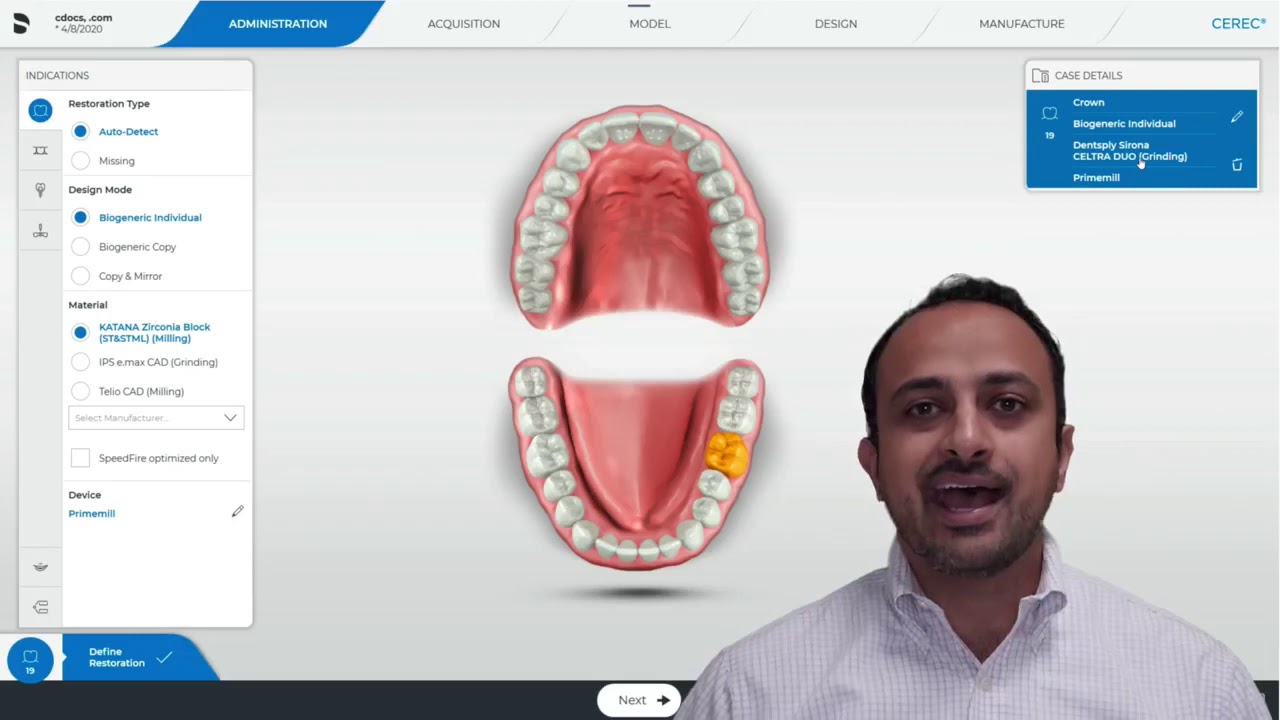
Task: Open the Model tab
Action: (650, 24)
